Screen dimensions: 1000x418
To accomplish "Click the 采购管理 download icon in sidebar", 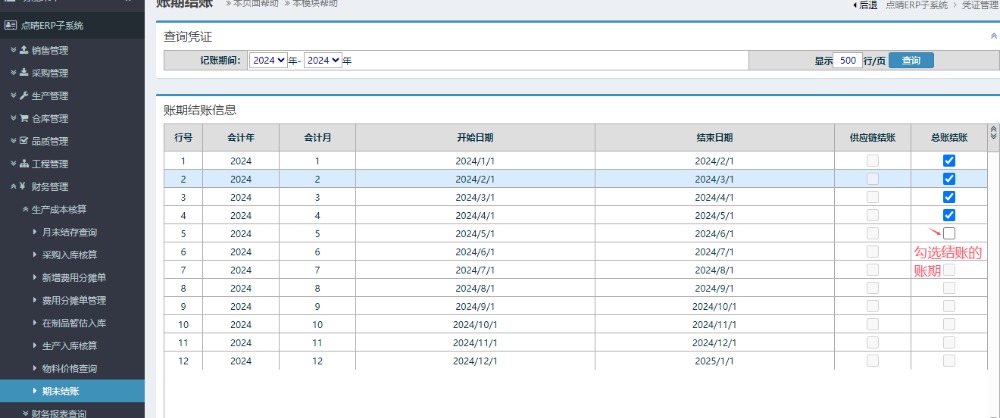I will click(x=23, y=72).
